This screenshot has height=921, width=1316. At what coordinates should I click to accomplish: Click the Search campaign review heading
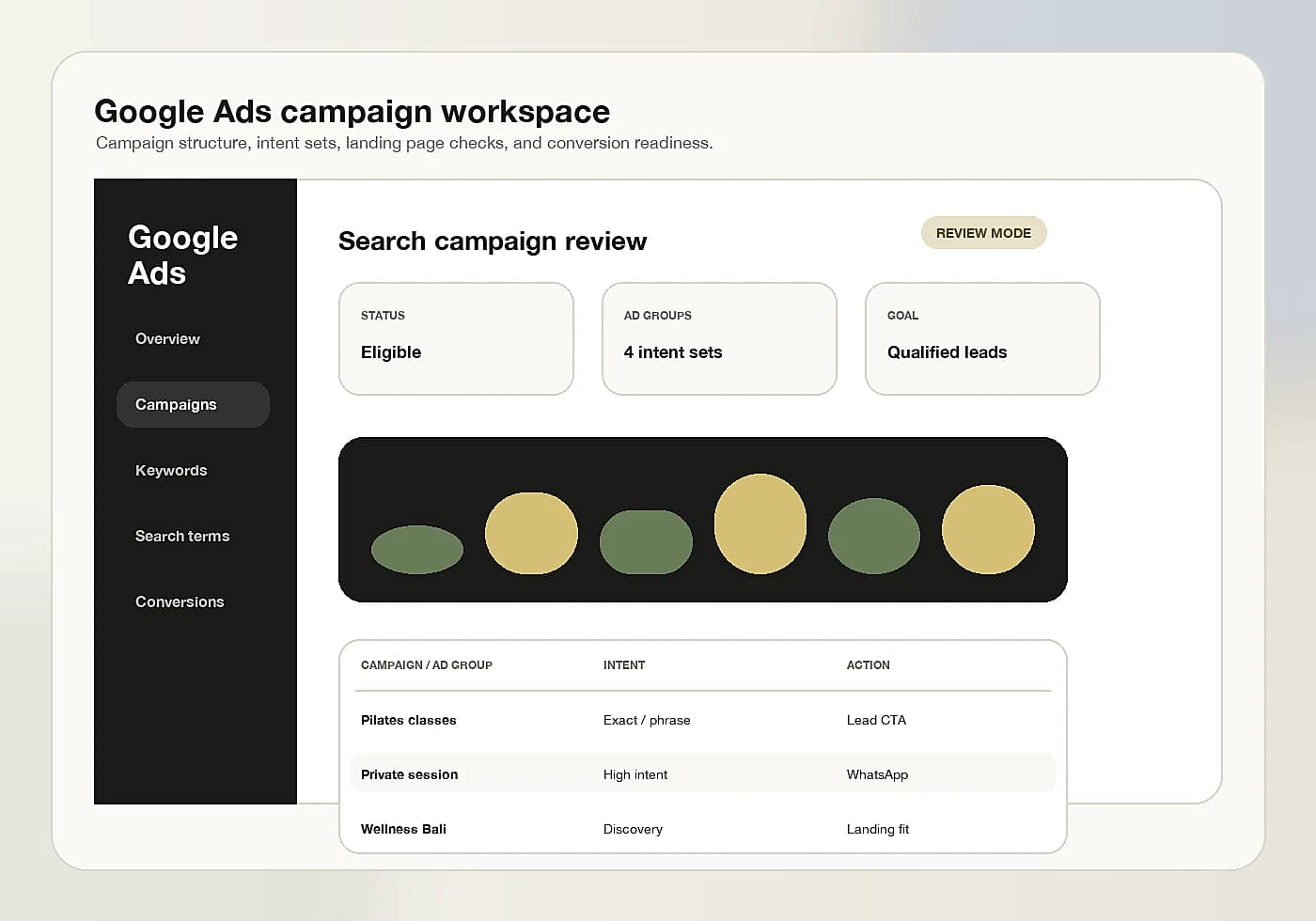tap(493, 242)
